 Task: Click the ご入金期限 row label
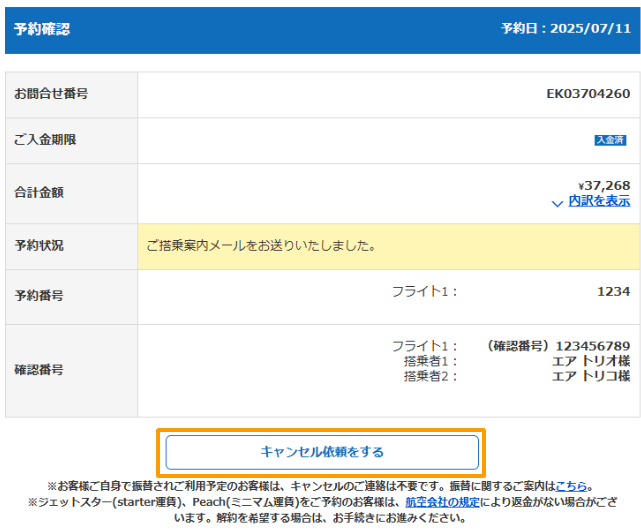[x=45, y=140]
